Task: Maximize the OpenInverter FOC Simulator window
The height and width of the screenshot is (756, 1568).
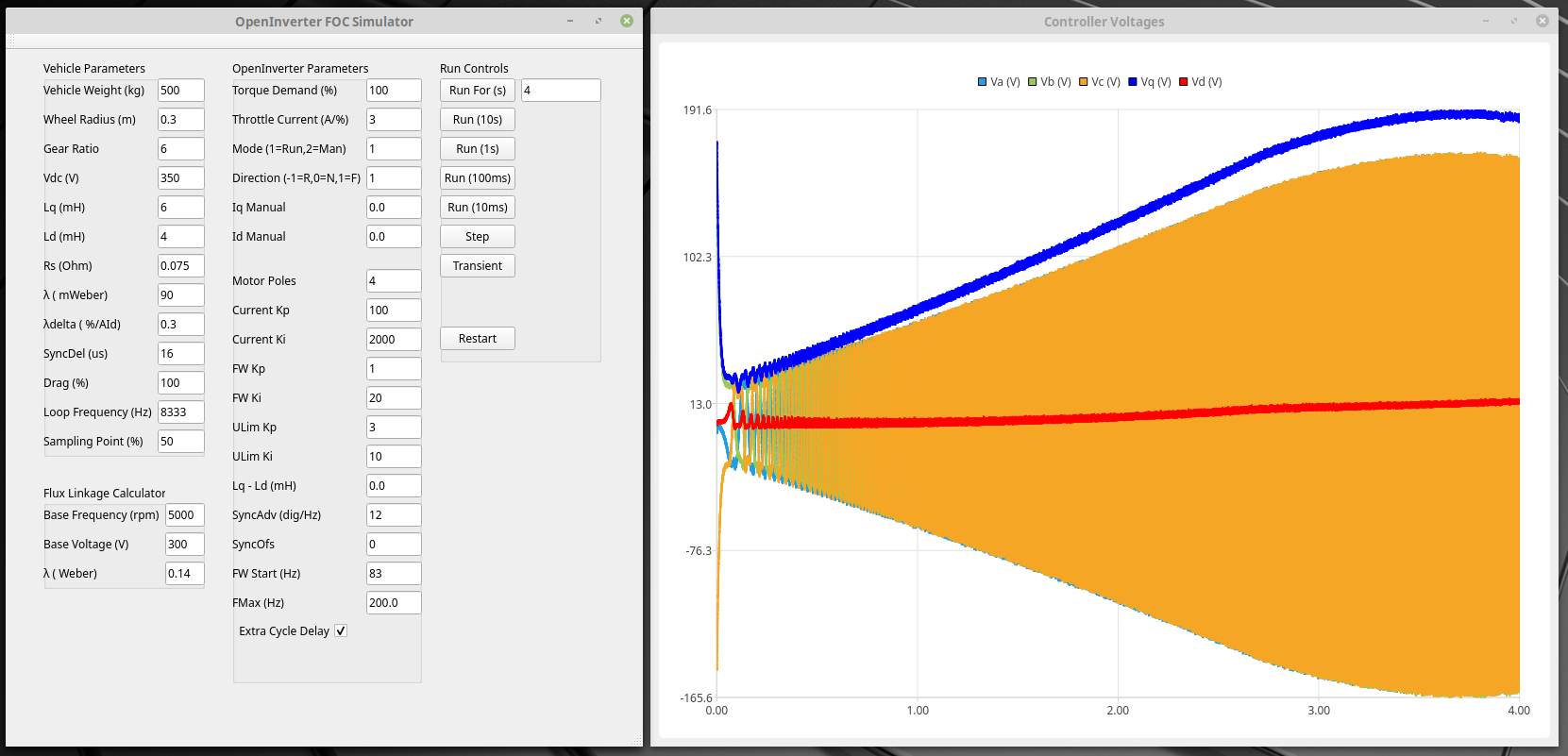Action: pyautogui.click(x=599, y=21)
